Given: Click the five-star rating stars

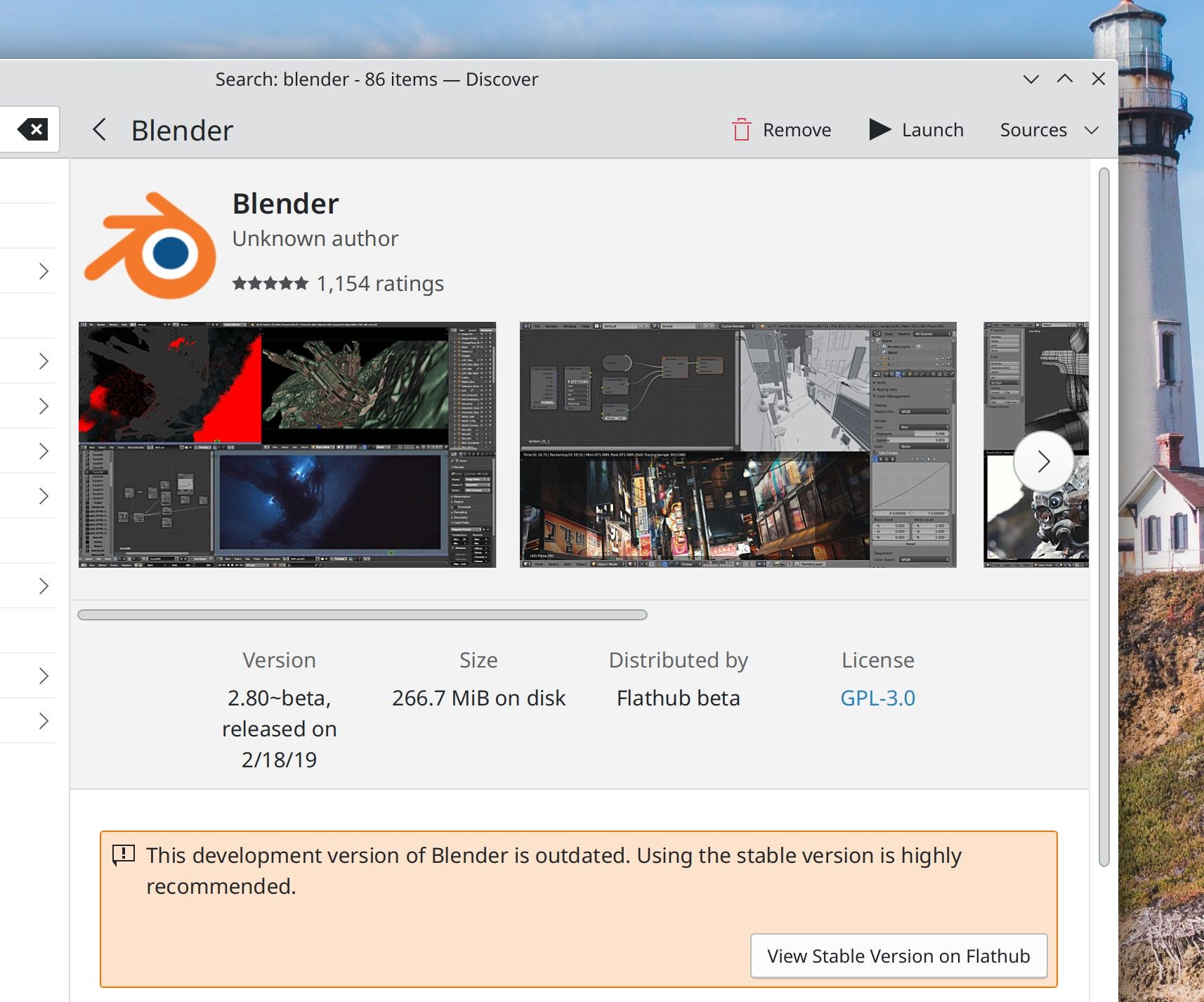Looking at the screenshot, I should [268, 283].
